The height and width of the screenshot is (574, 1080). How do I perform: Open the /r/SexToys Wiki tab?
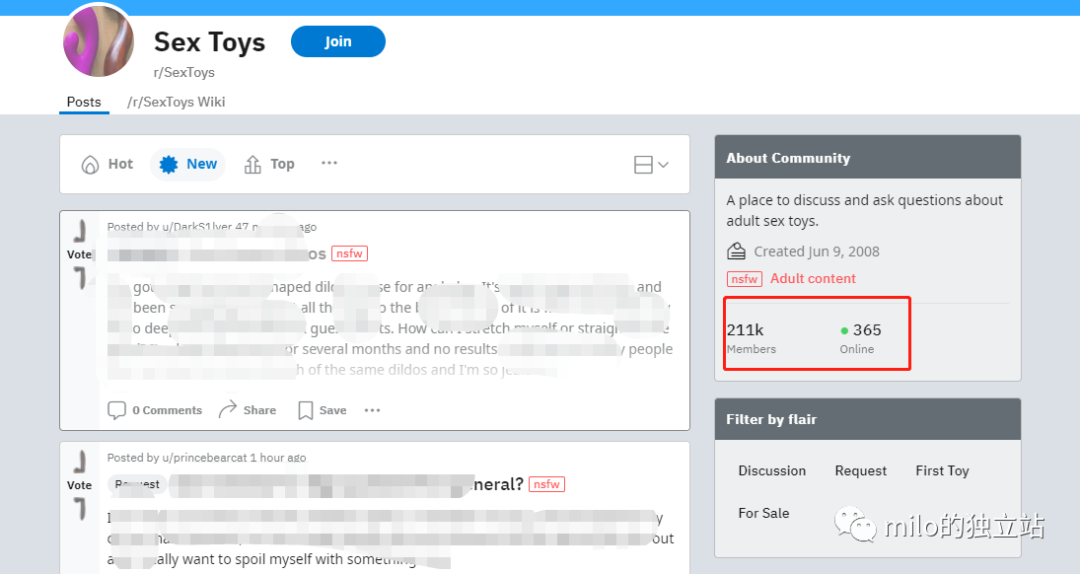click(176, 102)
